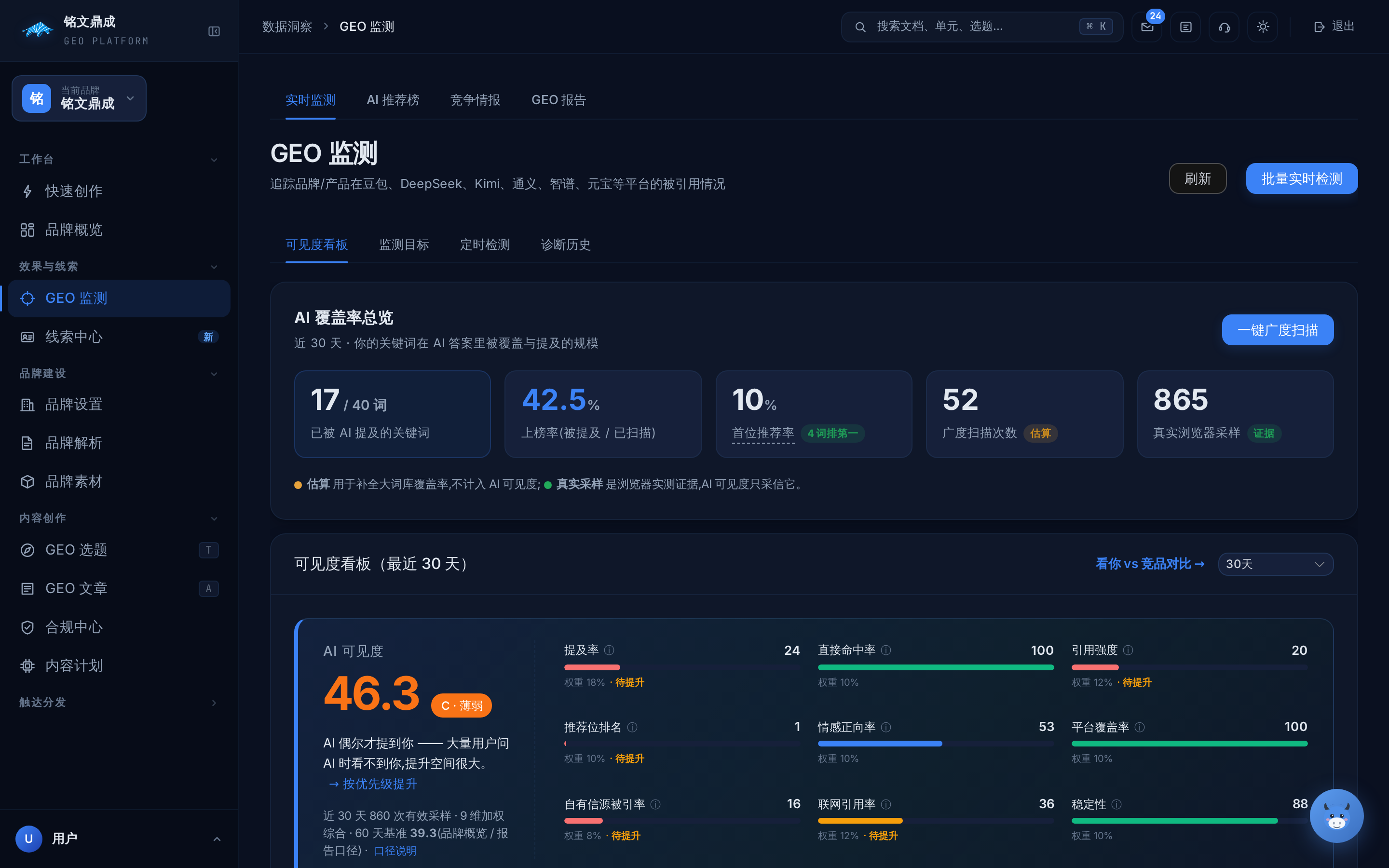Open the 用户 account menu
Viewport: 1389px width, 868px height.
point(119,839)
